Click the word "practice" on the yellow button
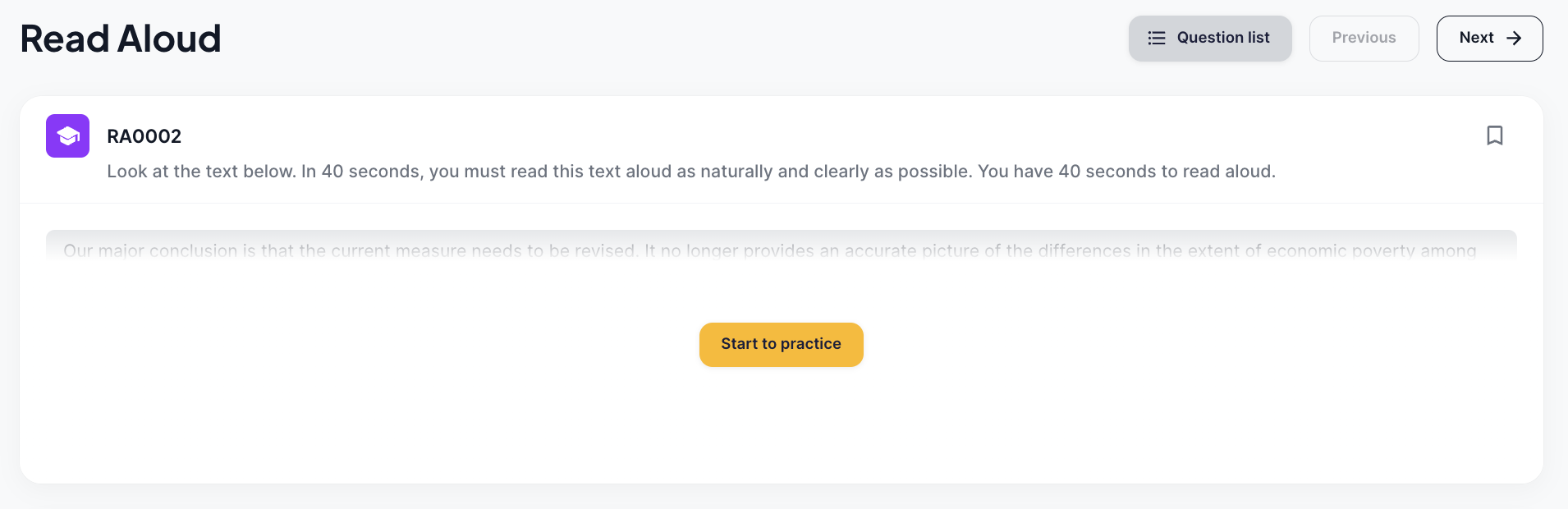1568x509 pixels. [810, 344]
